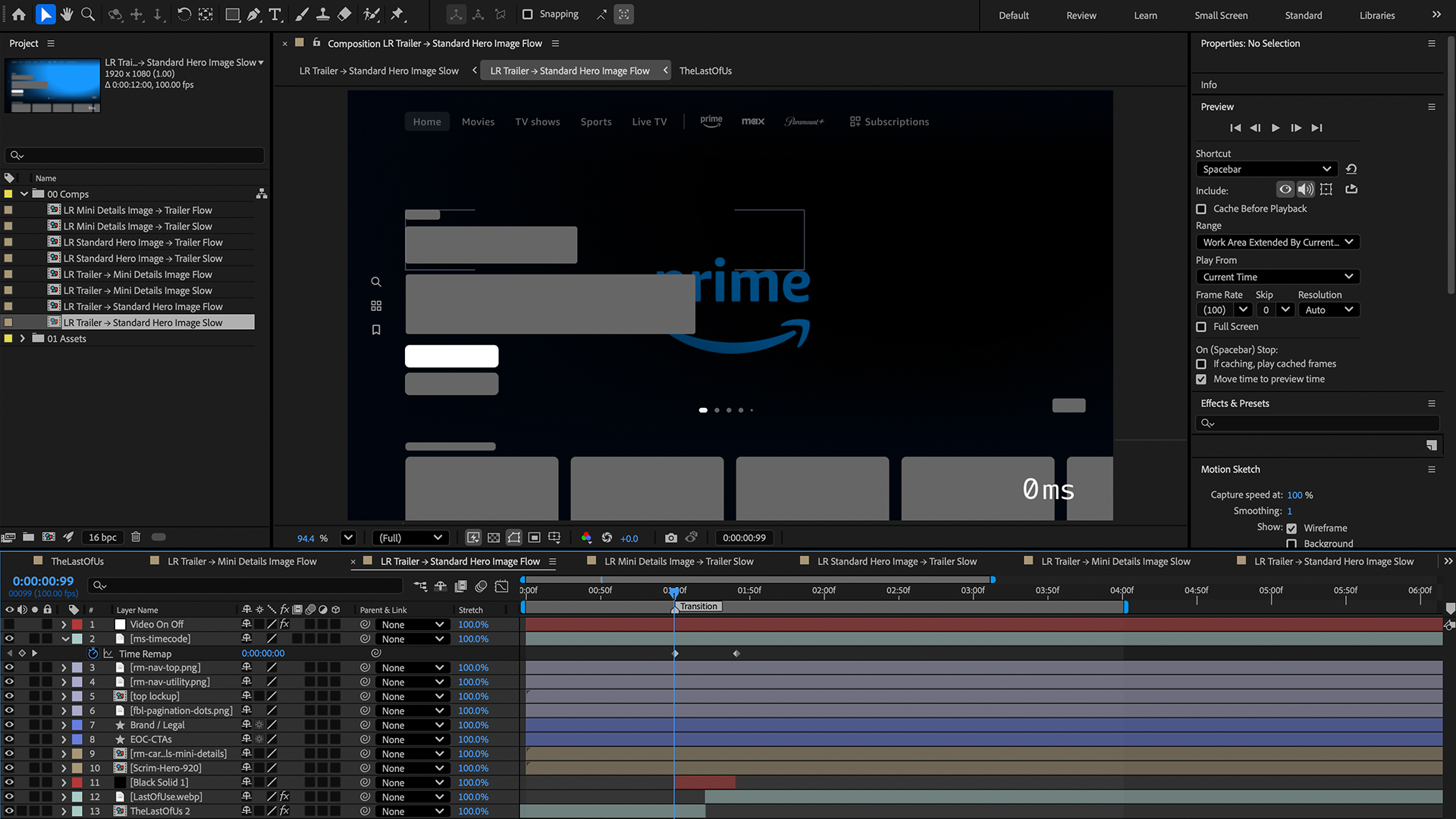Enable the Full Screen checkbox
The height and width of the screenshot is (819, 1456).
[x=1201, y=327]
